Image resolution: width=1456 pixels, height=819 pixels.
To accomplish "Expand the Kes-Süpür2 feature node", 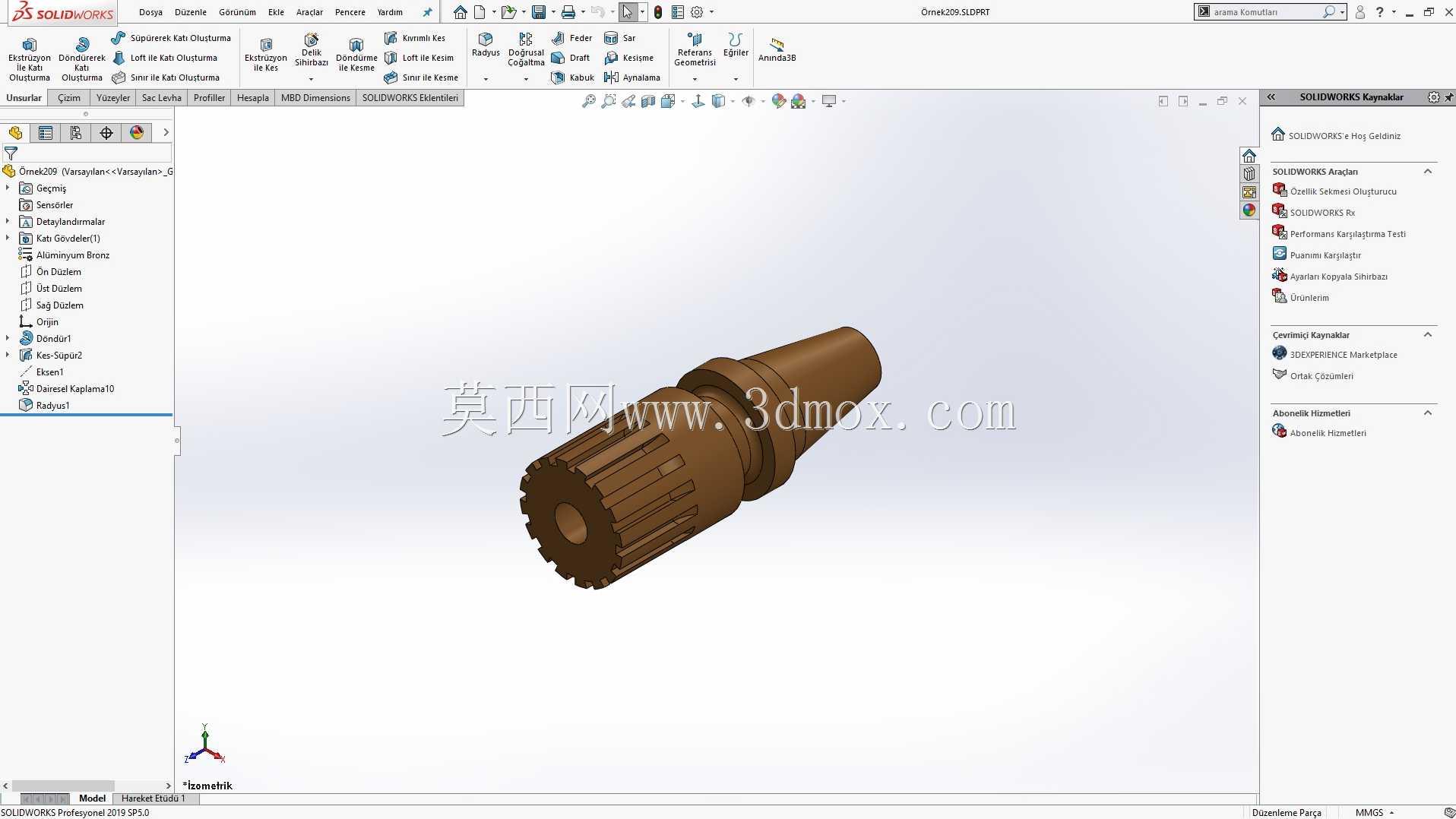I will [x=8, y=355].
